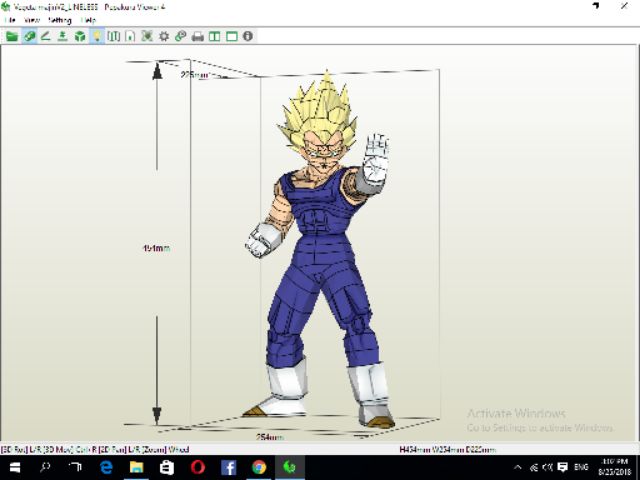This screenshot has height=480, width=640.
Task: Open the Facebook app from the taskbar
Action: (229, 468)
